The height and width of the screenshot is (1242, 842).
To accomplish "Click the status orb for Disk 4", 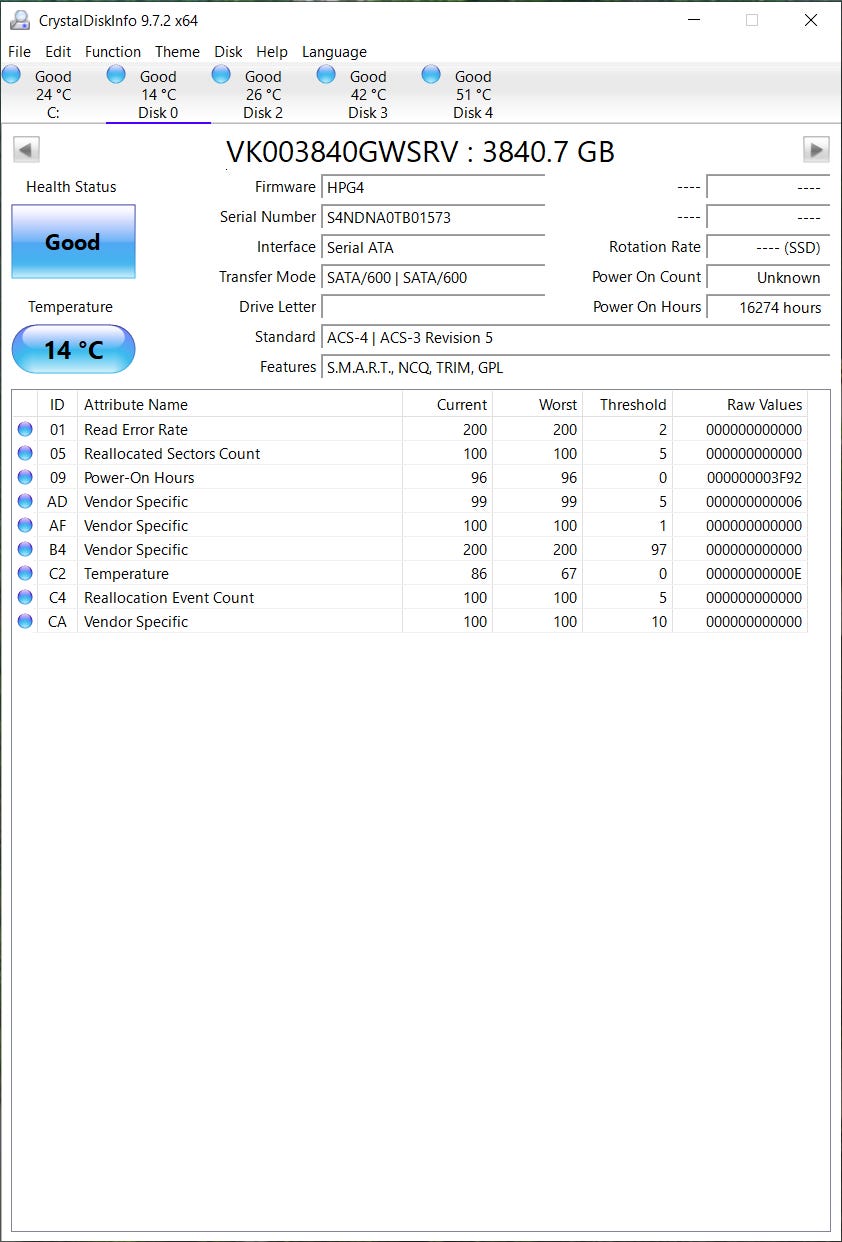I will tap(431, 74).
